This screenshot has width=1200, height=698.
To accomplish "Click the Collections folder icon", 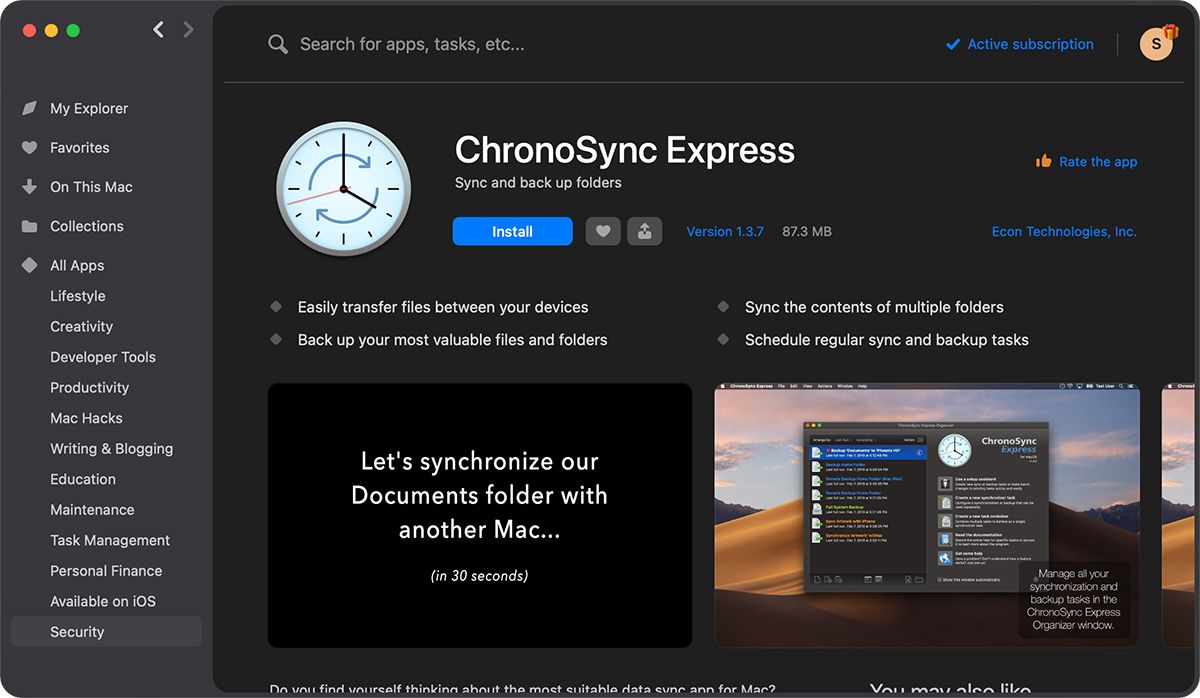I will (x=30, y=226).
